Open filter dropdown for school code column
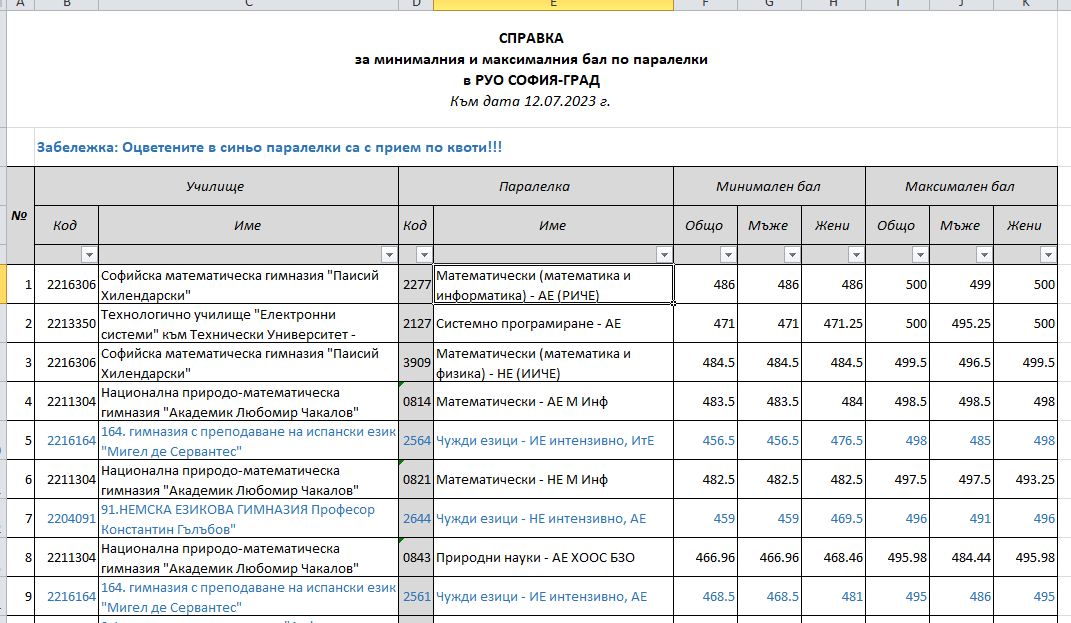This screenshot has height=623, width=1071. pyautogui.click(x=89, y=255)
